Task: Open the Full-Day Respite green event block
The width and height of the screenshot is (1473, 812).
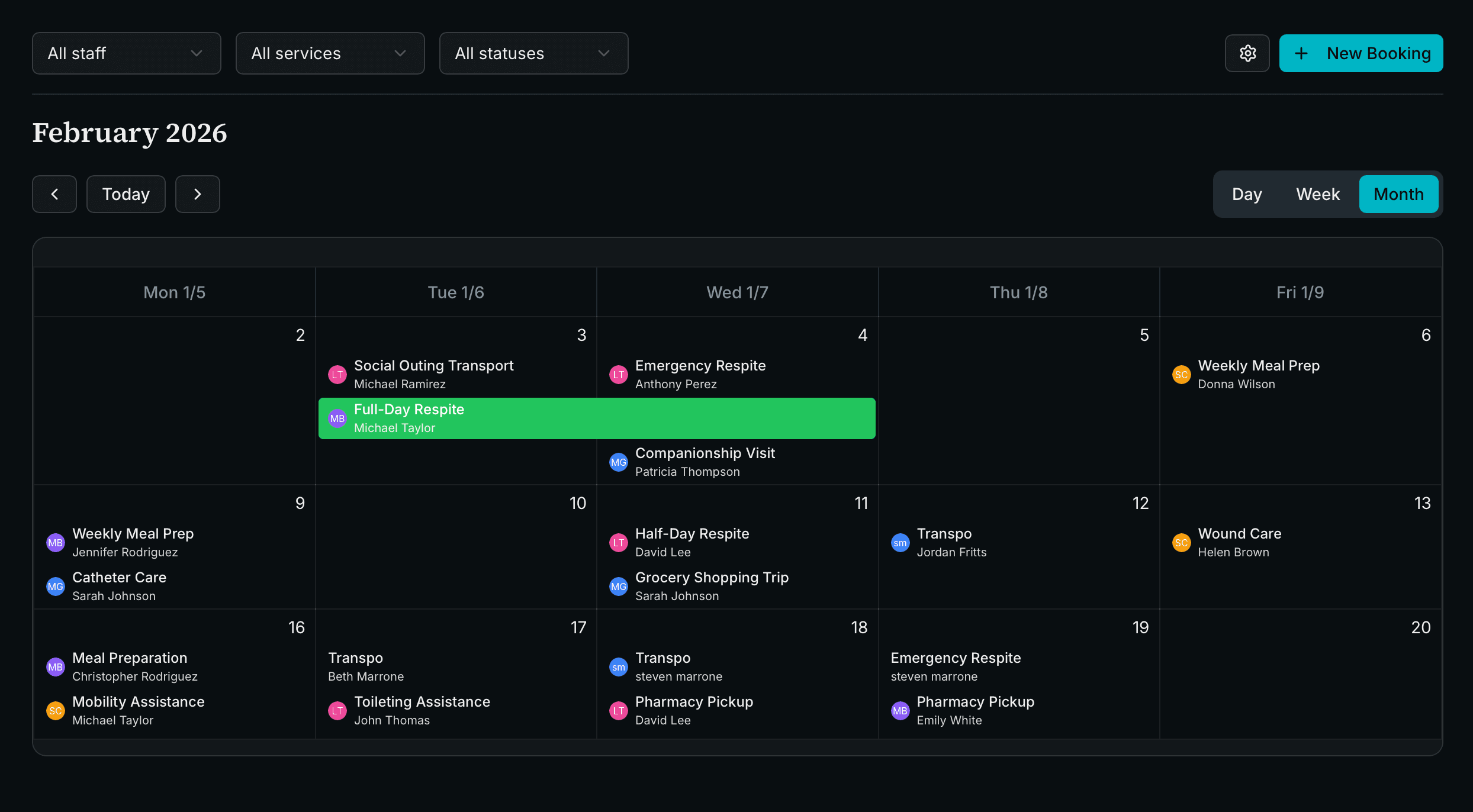Action: tap(597, 418)
